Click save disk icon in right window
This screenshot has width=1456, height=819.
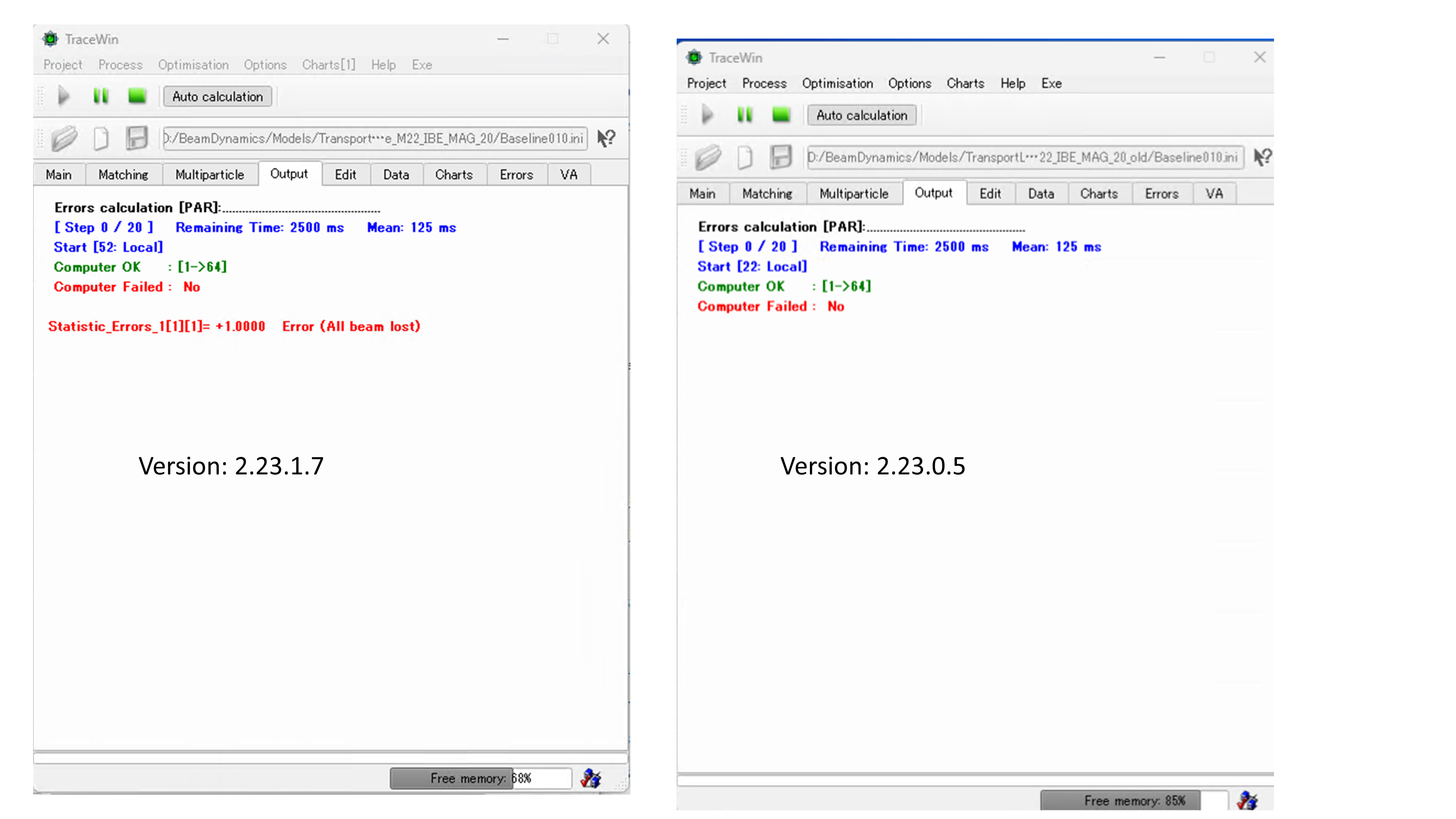(780, 157)
